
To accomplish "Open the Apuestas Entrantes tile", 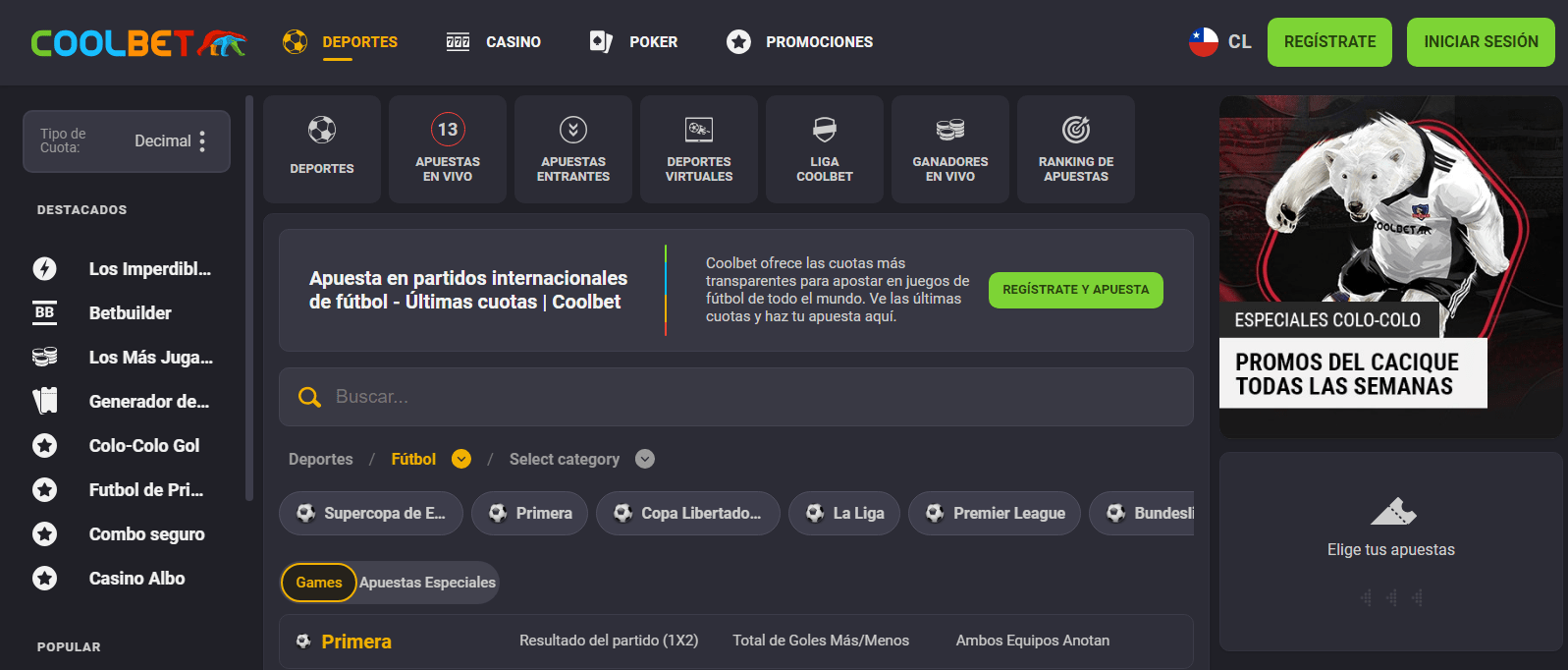I will click(x=573, y=149).
